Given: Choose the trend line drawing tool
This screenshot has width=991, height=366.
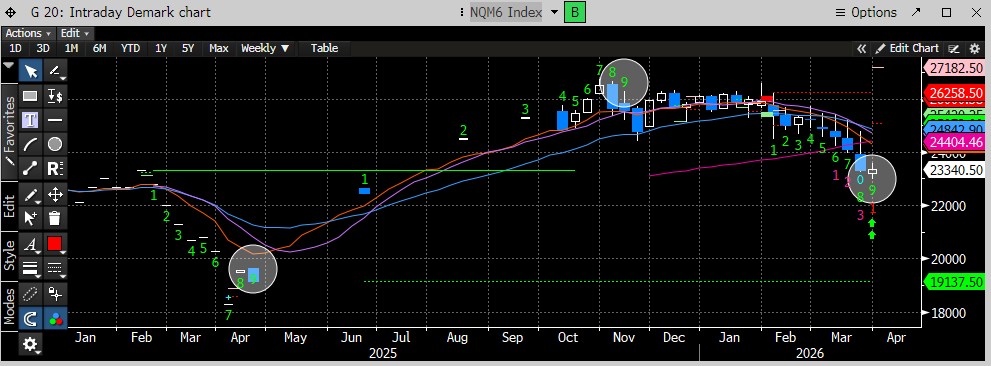Looking at the screenshot, I should click(56, 70).
